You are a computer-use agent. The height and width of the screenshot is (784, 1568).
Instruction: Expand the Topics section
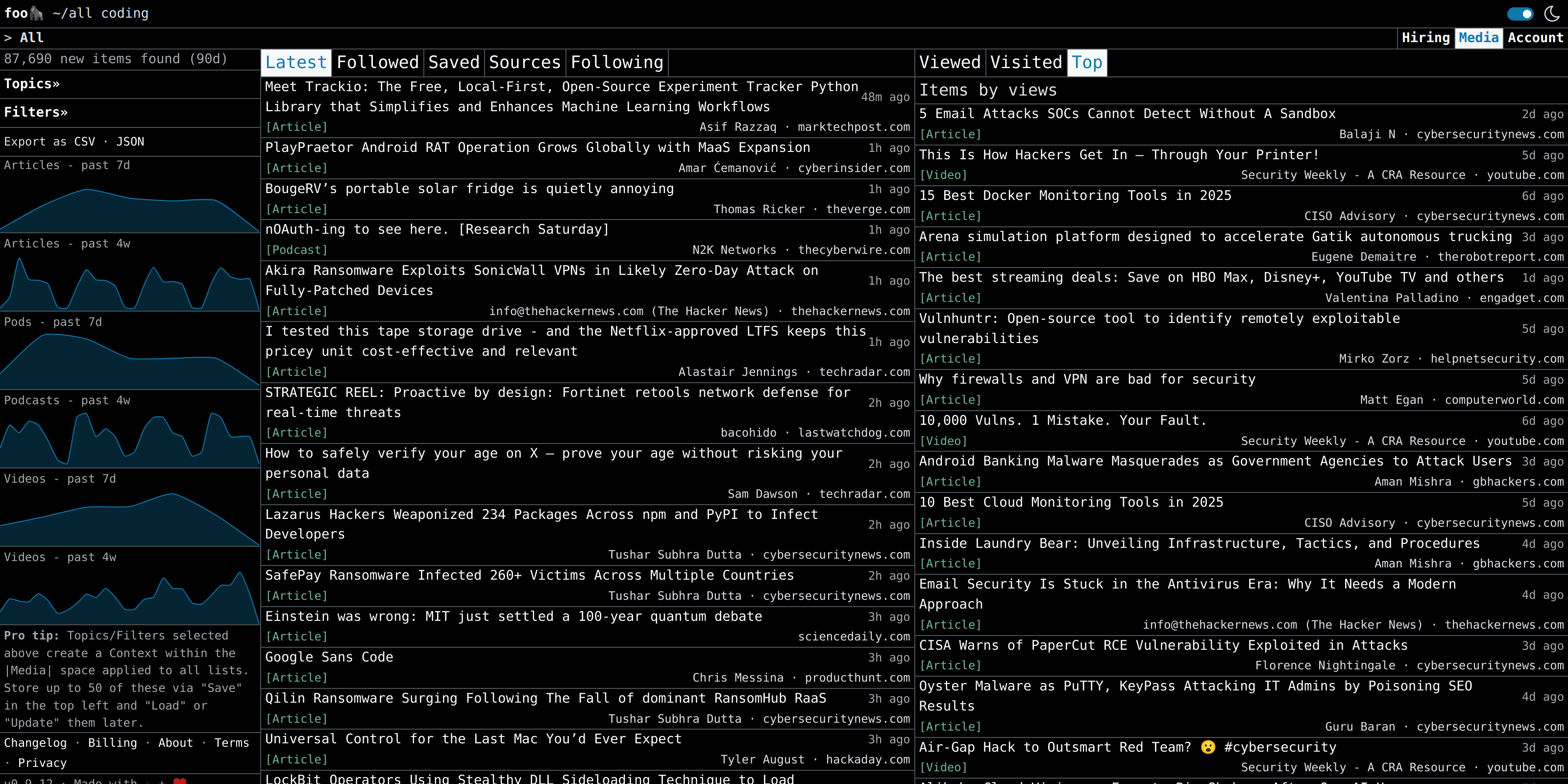point(32,83)
